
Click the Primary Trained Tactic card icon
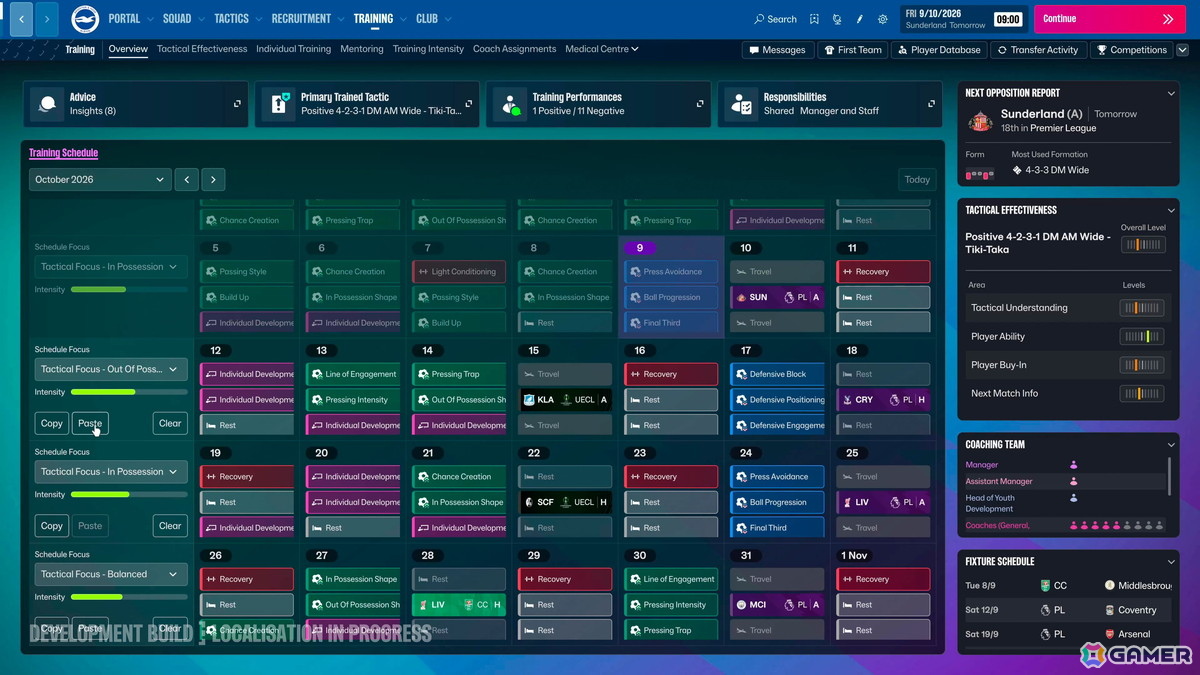(279, 104)
